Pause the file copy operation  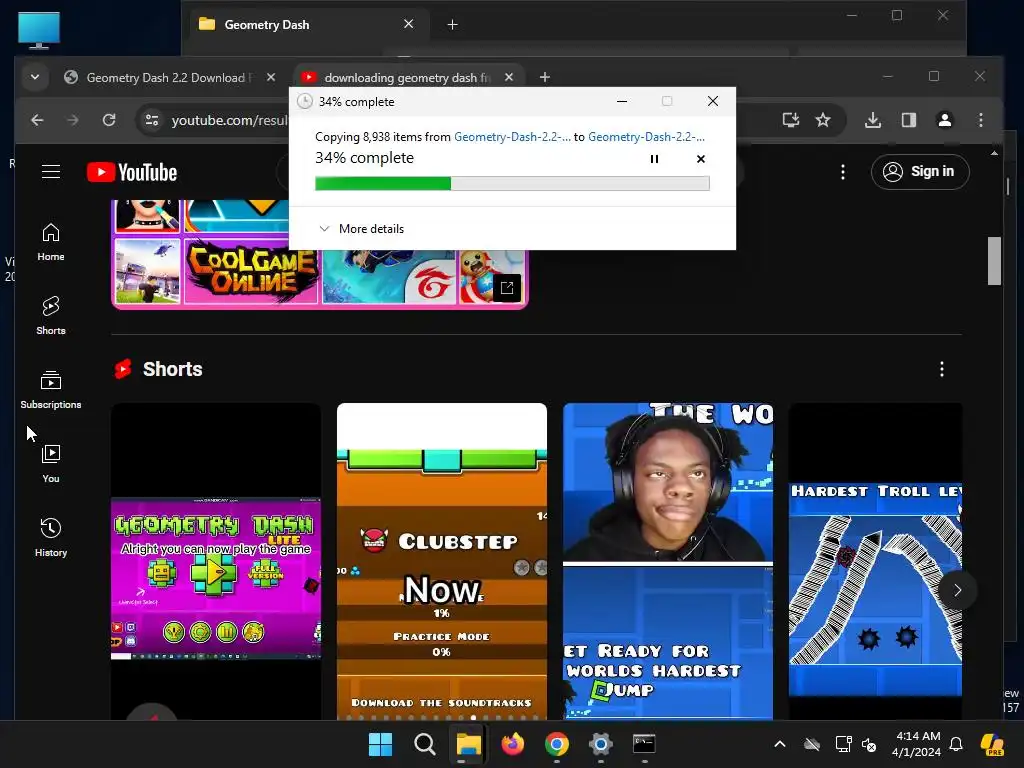654,159
